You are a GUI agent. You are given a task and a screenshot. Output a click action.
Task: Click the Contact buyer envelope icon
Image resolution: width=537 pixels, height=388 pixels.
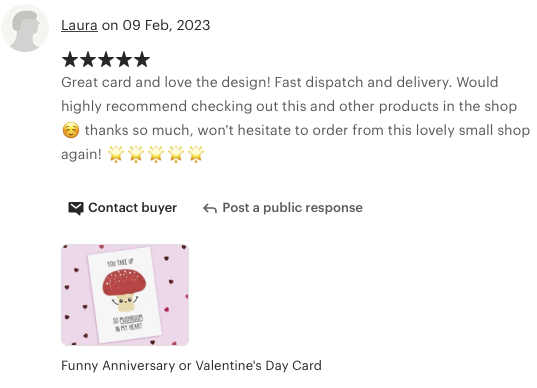(76, 208)
